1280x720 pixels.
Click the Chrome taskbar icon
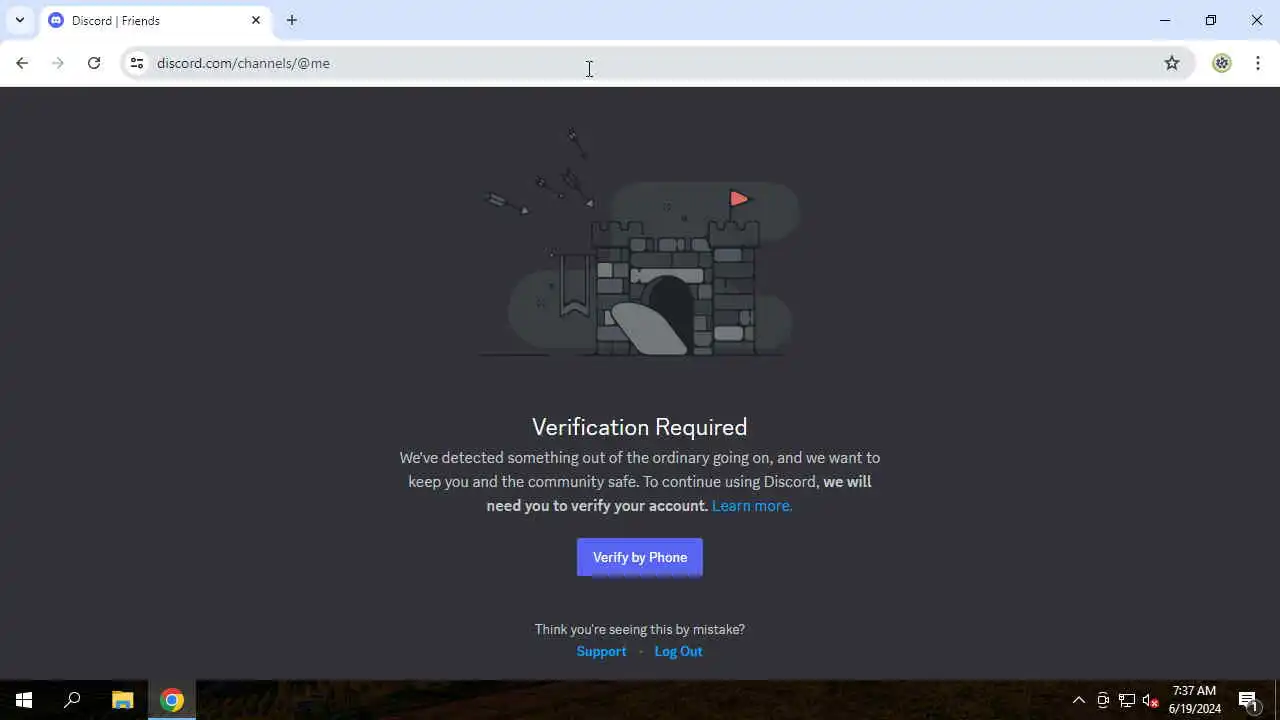pos(172,700)
